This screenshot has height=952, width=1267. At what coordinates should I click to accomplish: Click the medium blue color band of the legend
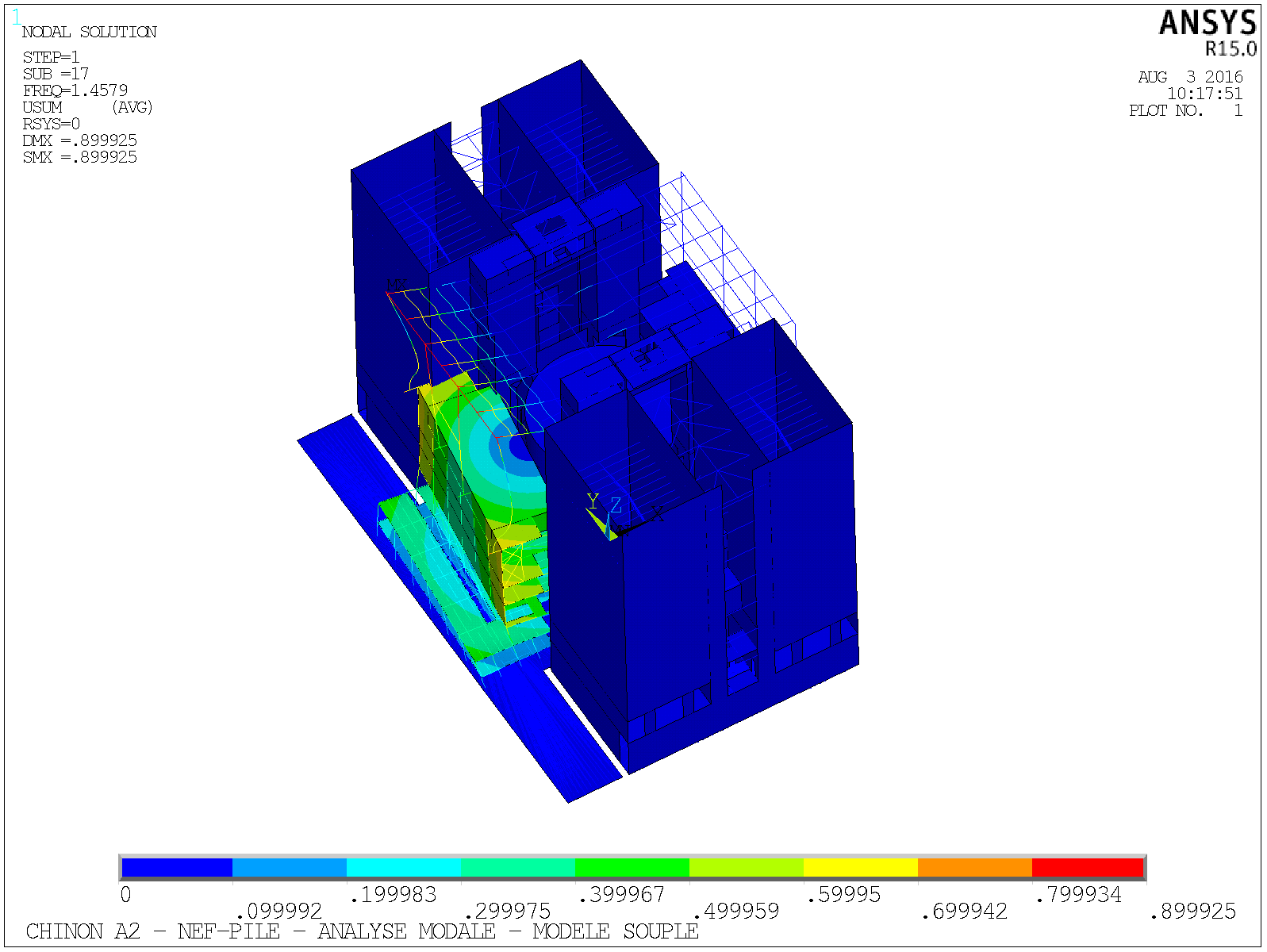click(x=290, y=868)
